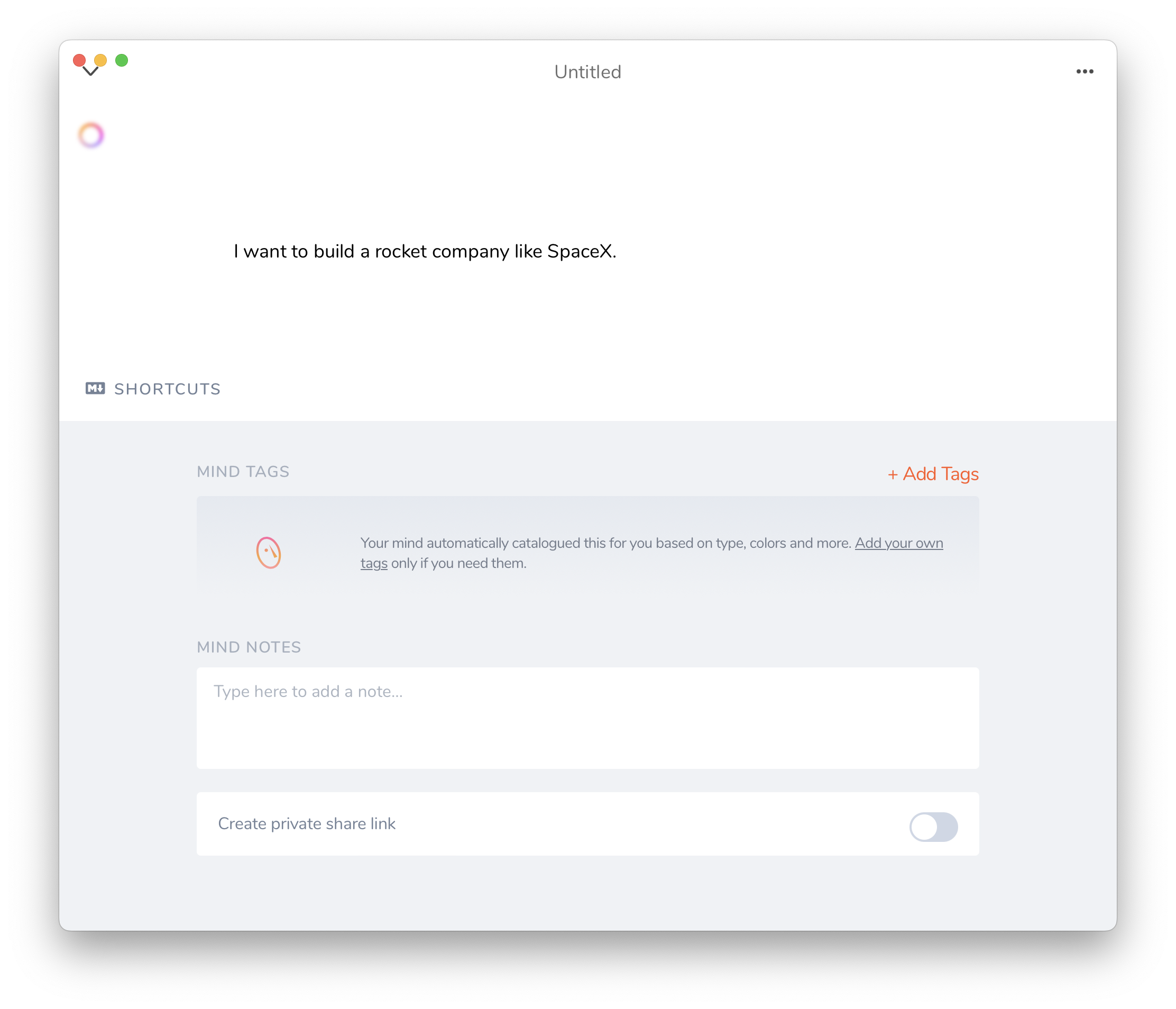This screenshot has width=1176, height=1009.
Task: Select the Untitled title in the header
Action: [587, 71]
